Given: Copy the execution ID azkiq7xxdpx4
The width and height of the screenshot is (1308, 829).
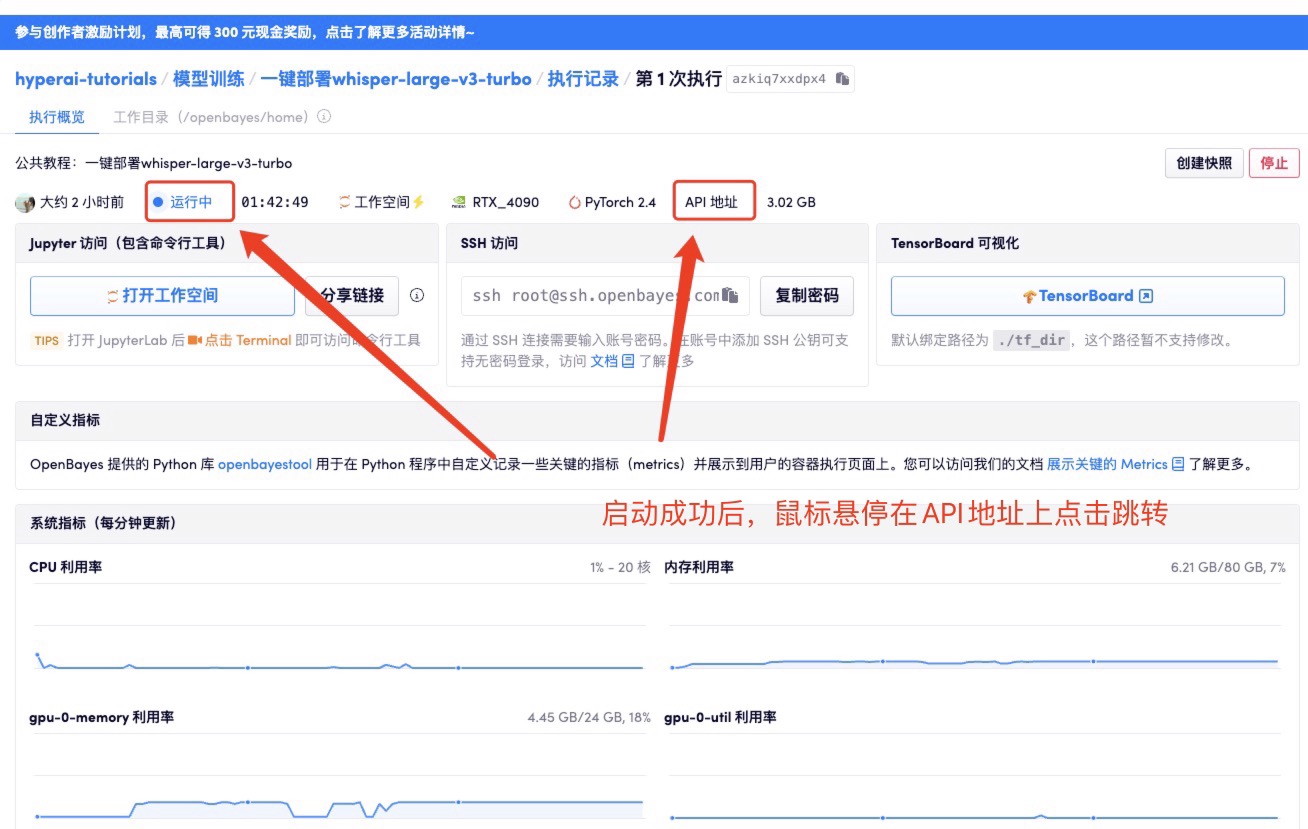Looking at the screenshot, I should point(843,79).
